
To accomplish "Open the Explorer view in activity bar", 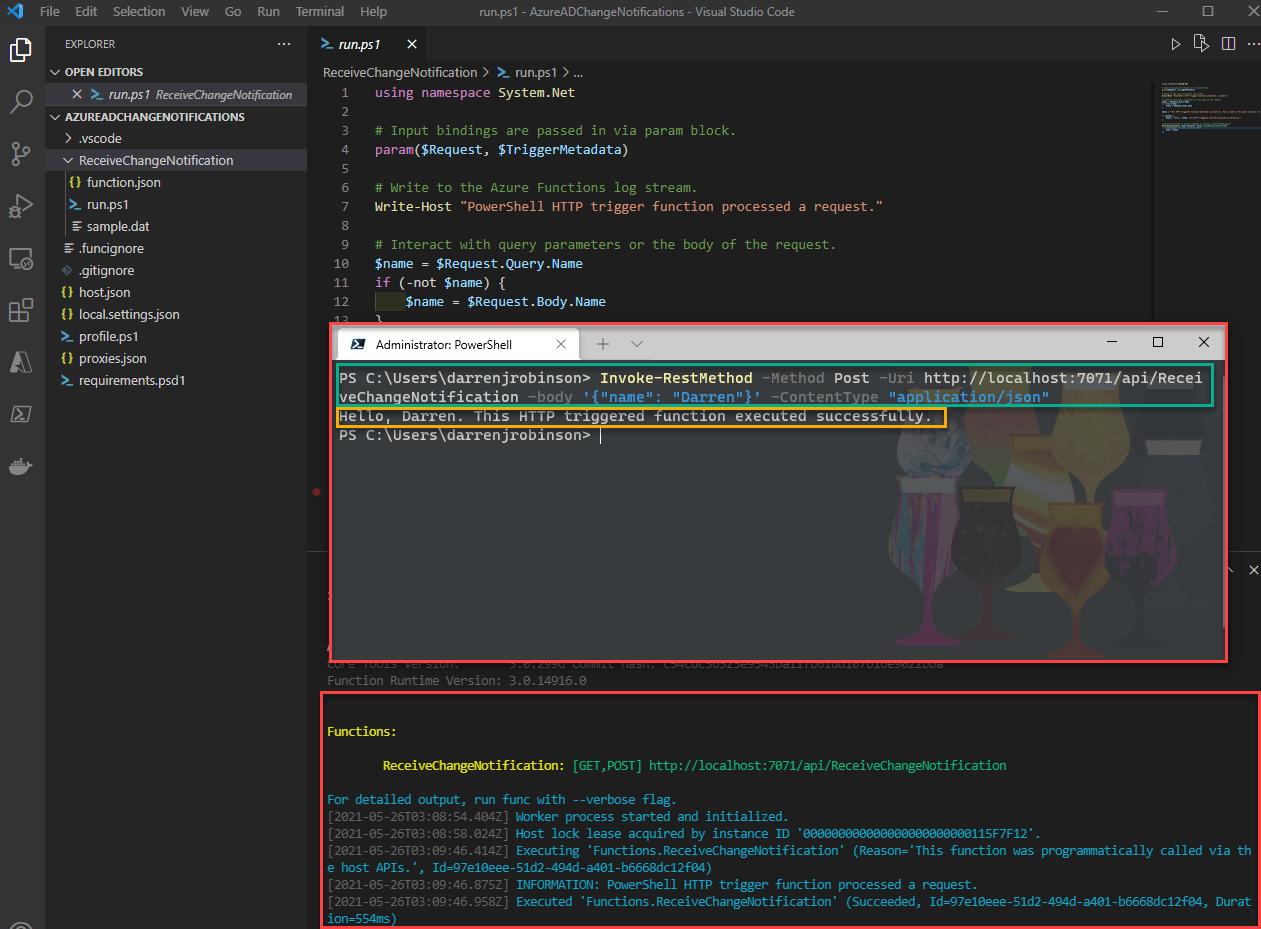I will pos(21,49).
